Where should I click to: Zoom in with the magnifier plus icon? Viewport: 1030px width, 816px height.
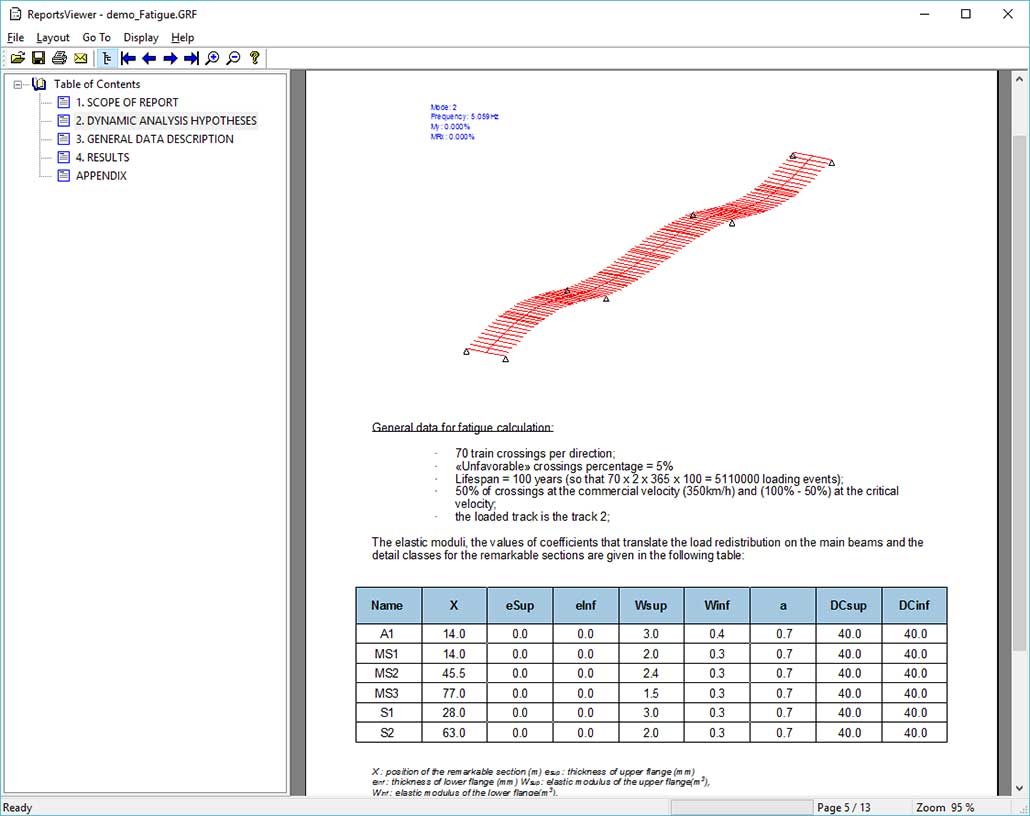pos(212,58)
